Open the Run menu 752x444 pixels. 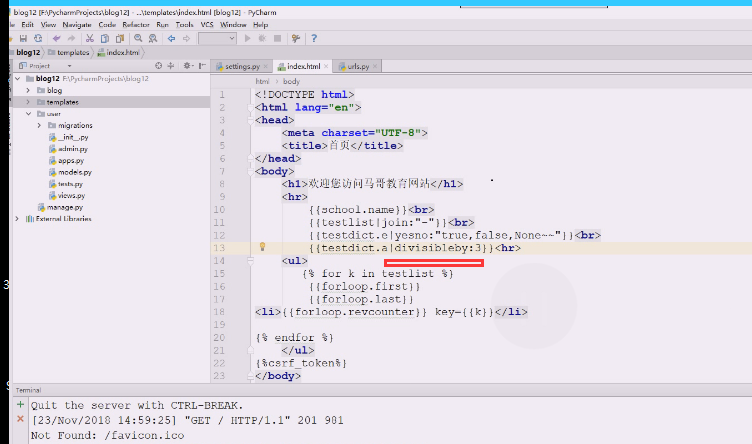coord(162,24)
